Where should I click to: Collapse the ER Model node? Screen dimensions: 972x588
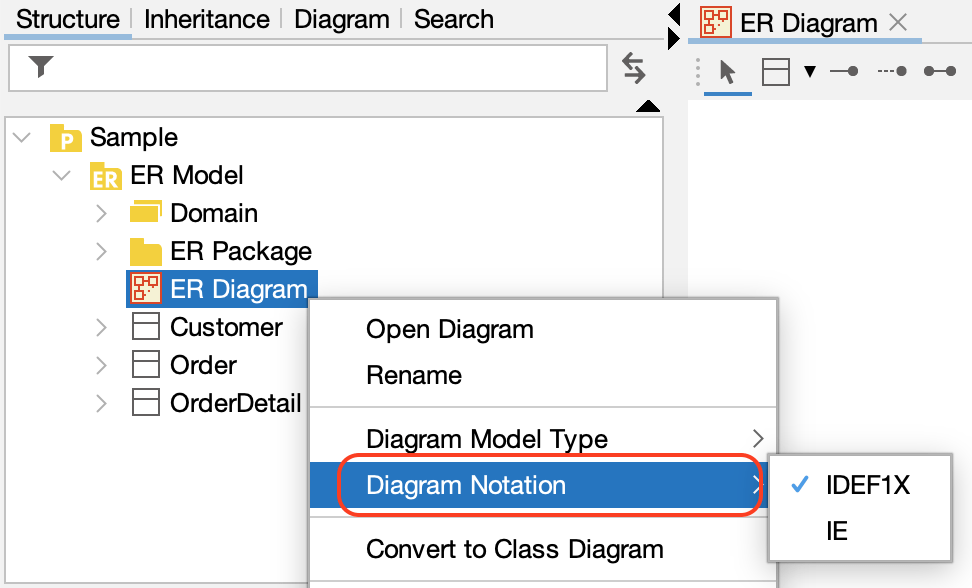(x=61, y=175)
